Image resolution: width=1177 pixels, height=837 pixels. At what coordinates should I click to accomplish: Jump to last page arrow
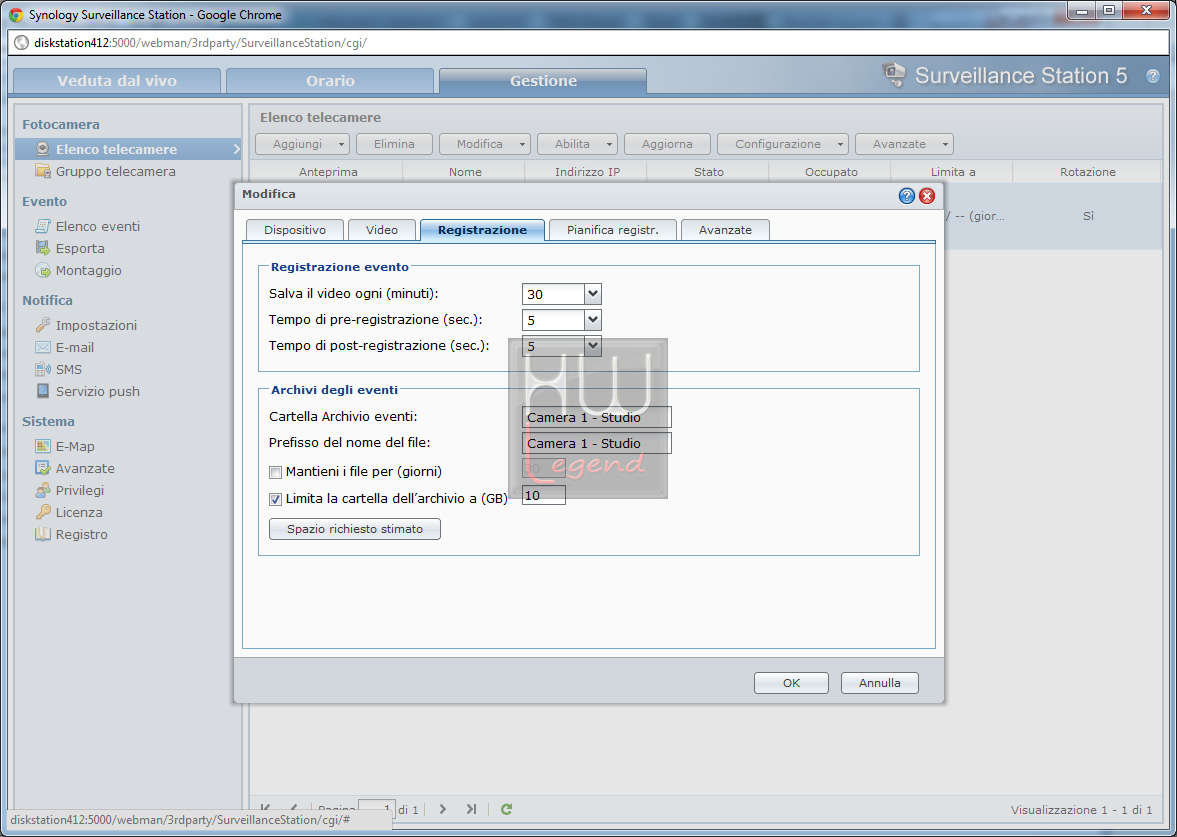(471, 809)
